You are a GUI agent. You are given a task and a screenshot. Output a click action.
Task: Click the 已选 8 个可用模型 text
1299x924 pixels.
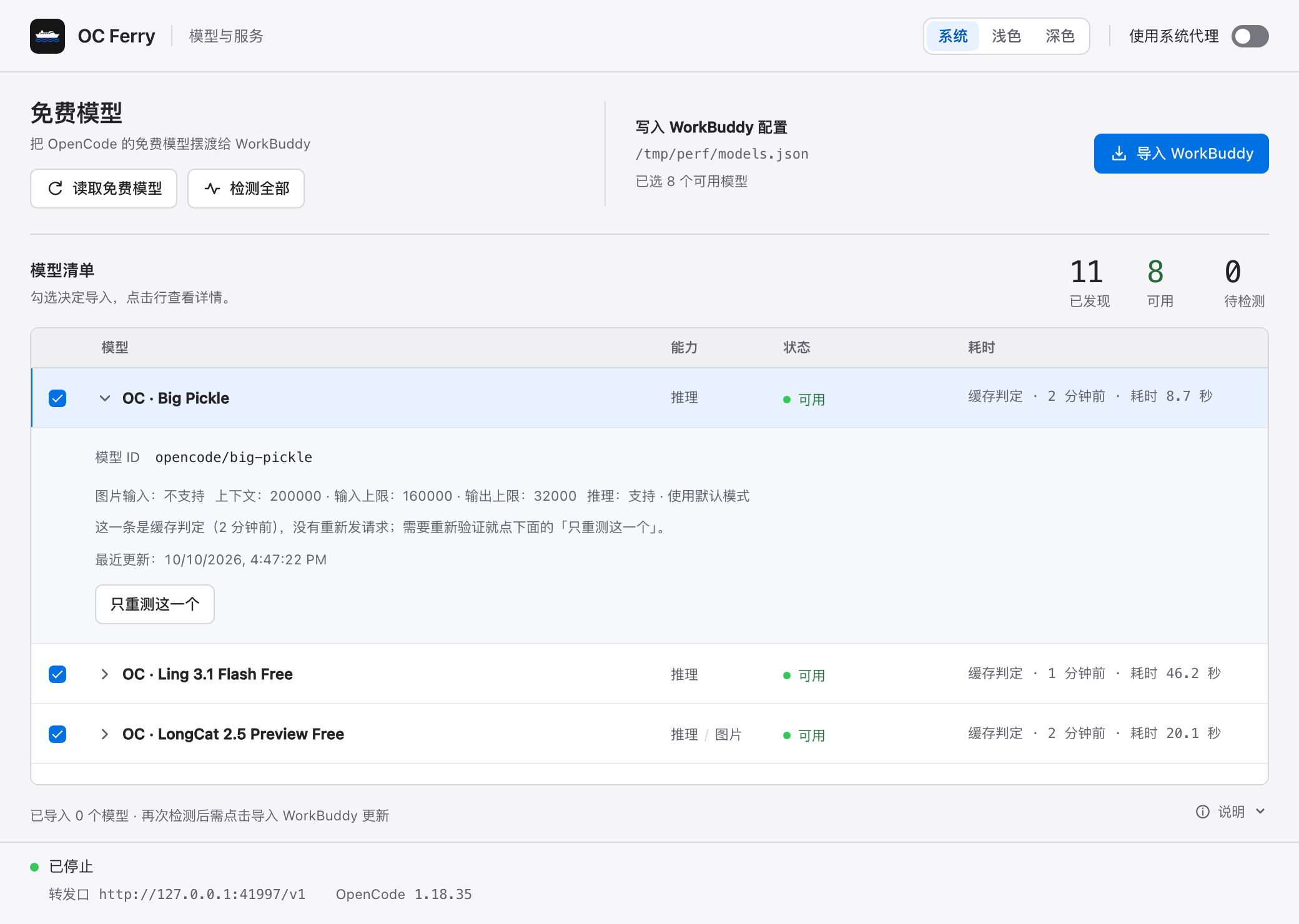(x=691, y=182)
